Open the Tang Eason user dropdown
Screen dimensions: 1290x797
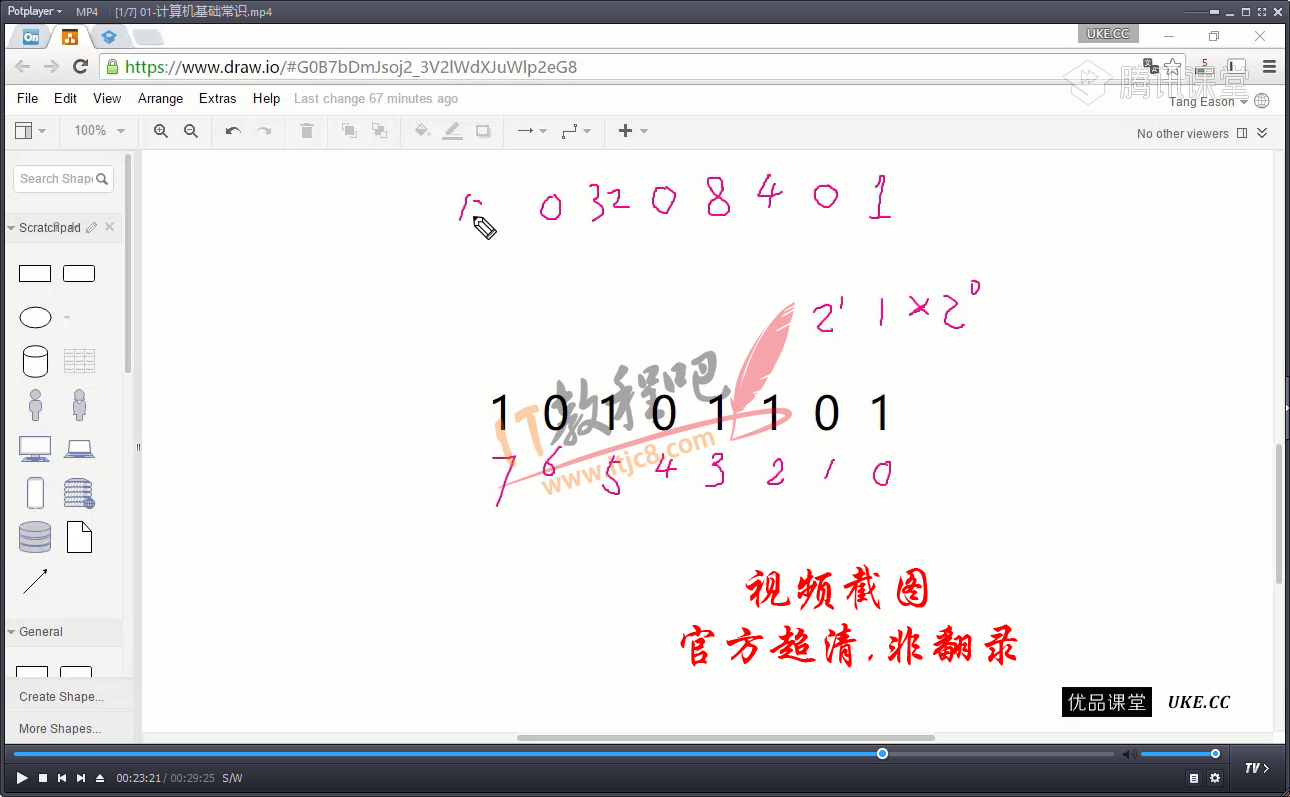point(1208,102)
